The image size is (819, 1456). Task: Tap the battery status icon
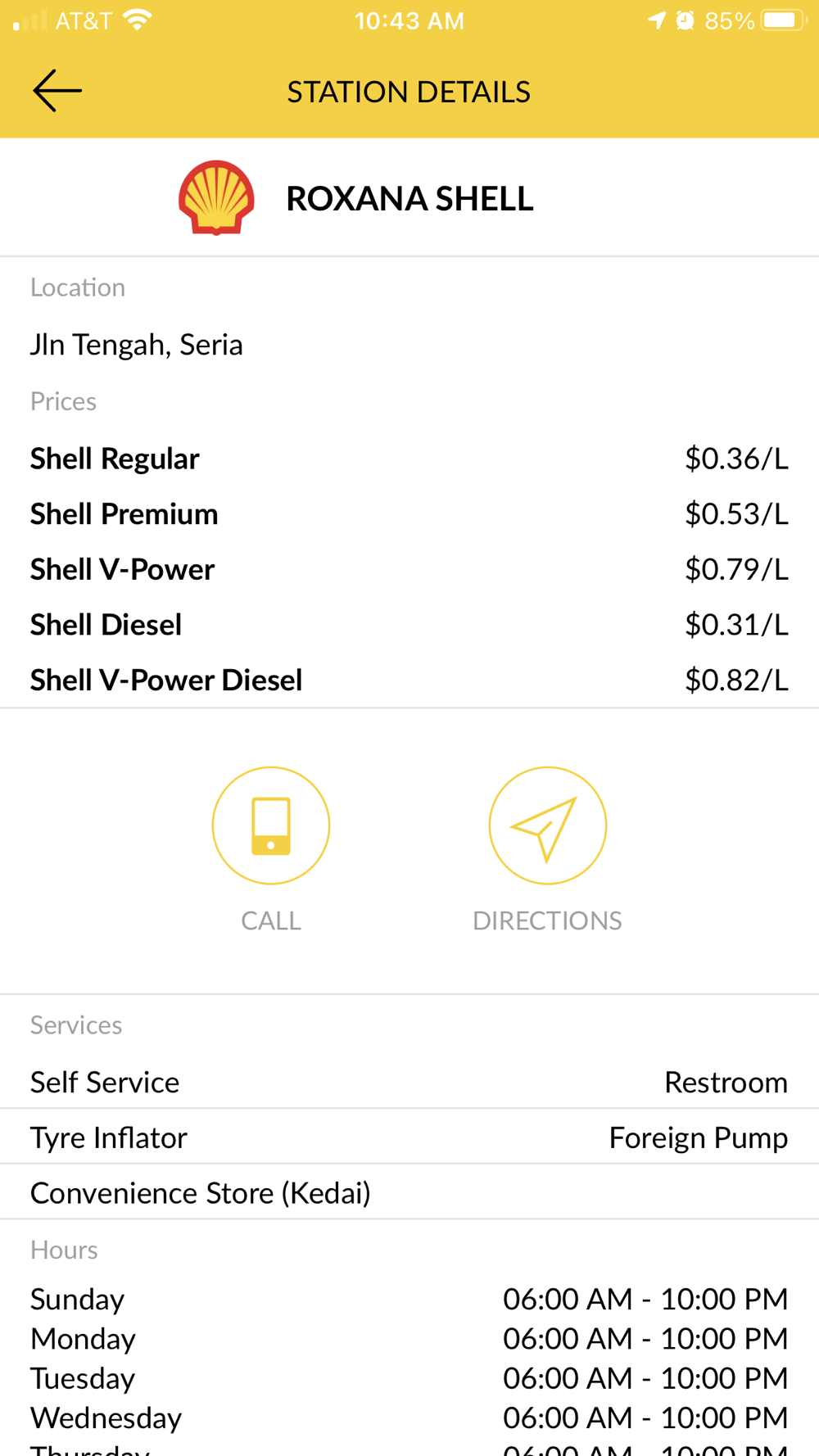coord(783,20)
